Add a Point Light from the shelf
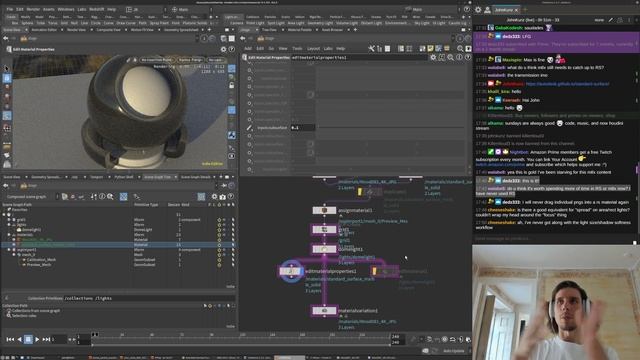This screenshot has width=640, height=360. click(x=256, y=23)
